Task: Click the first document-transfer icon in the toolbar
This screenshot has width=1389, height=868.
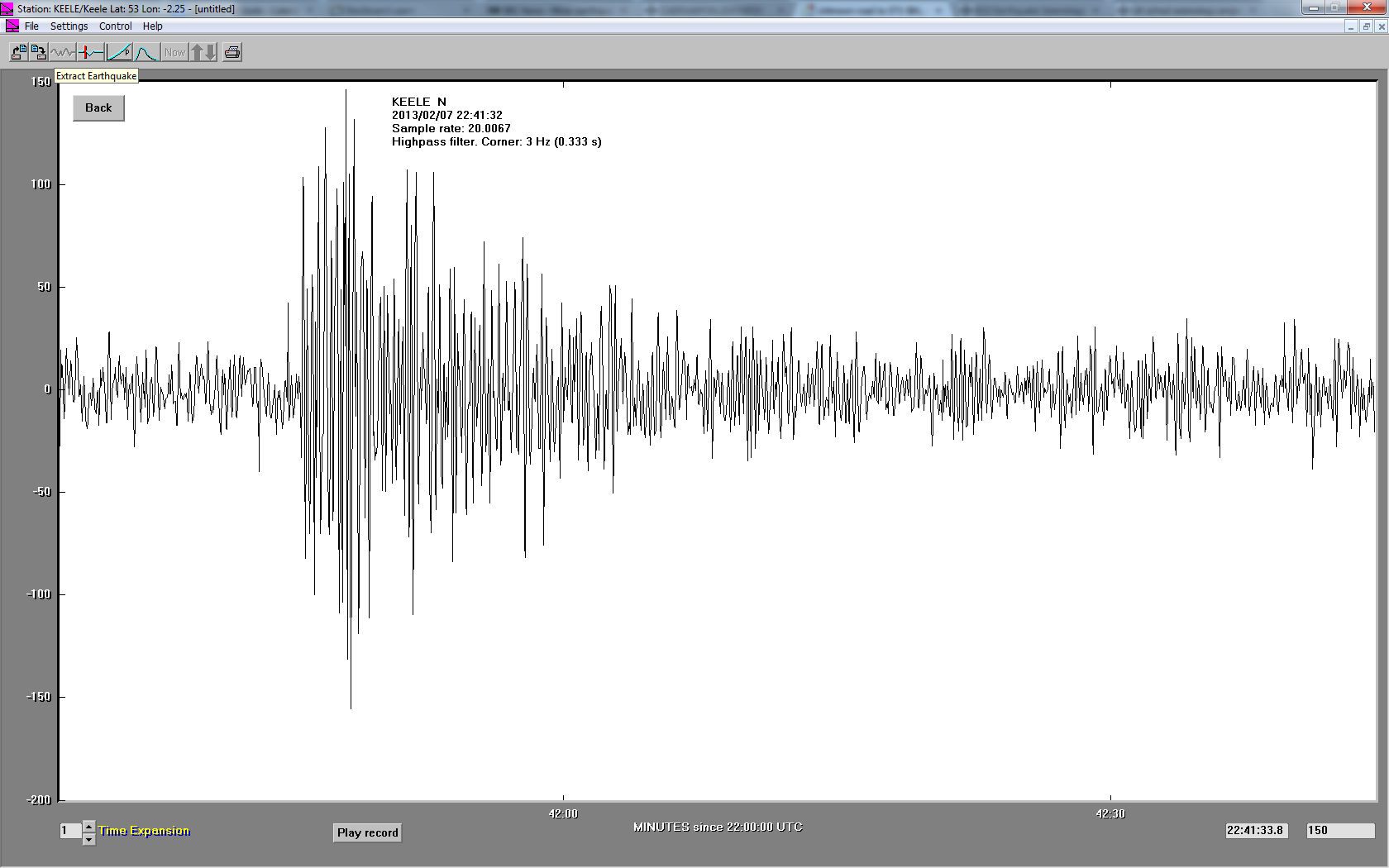Action: pos(18,52)
